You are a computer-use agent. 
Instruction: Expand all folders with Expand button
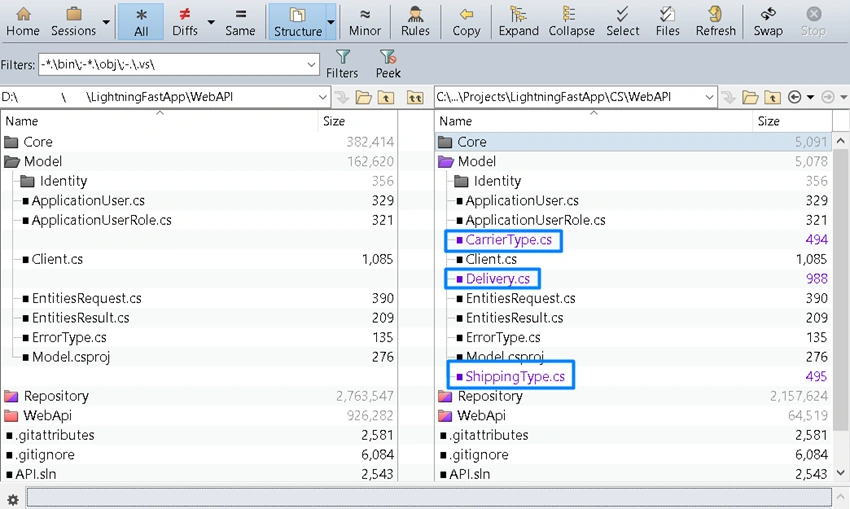click(x=519, y=22)
